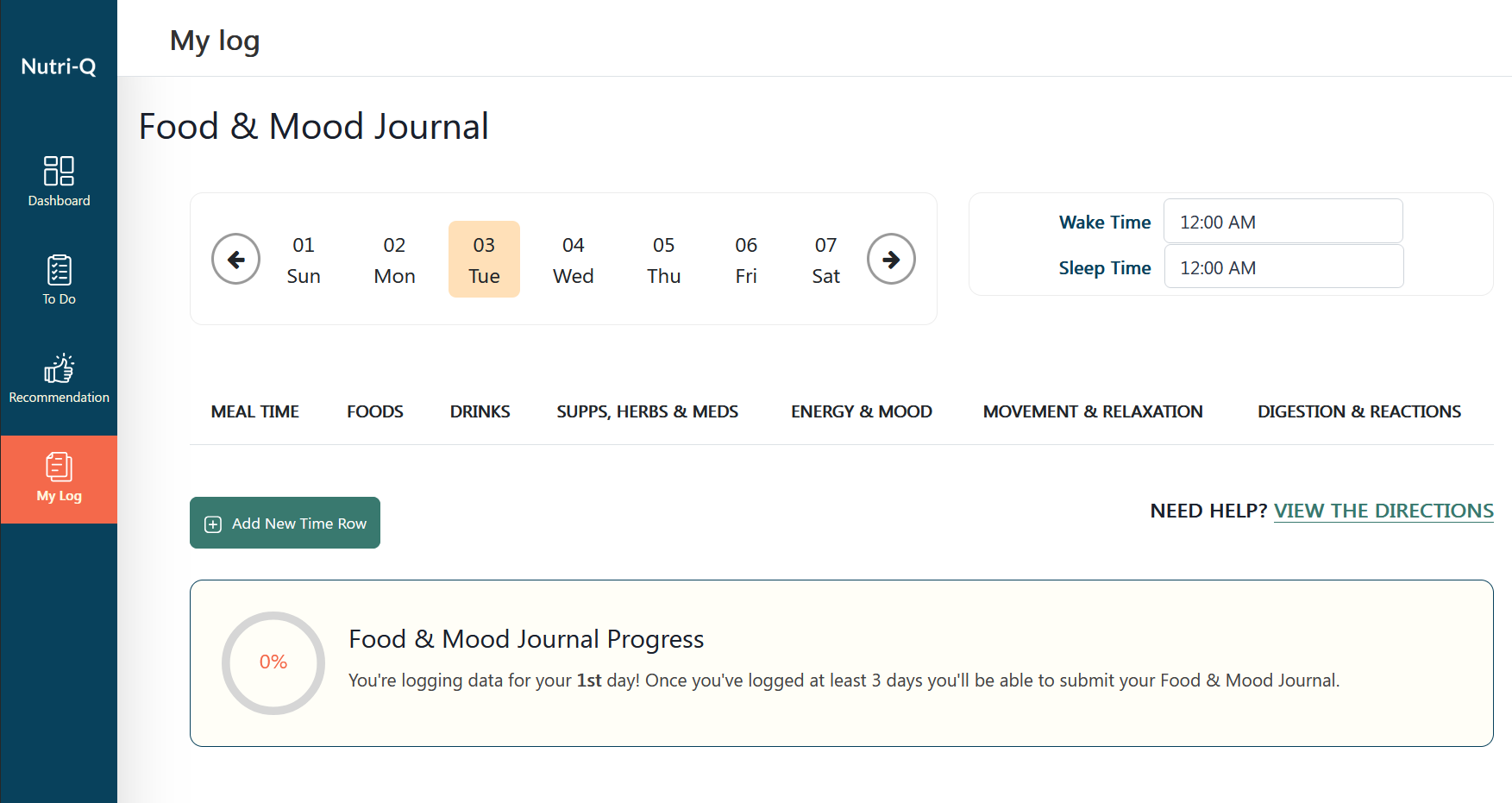Viewport: 1512px width, 803px height.
Task: Open the Recommendation section
Action: [x=58, y=378]
